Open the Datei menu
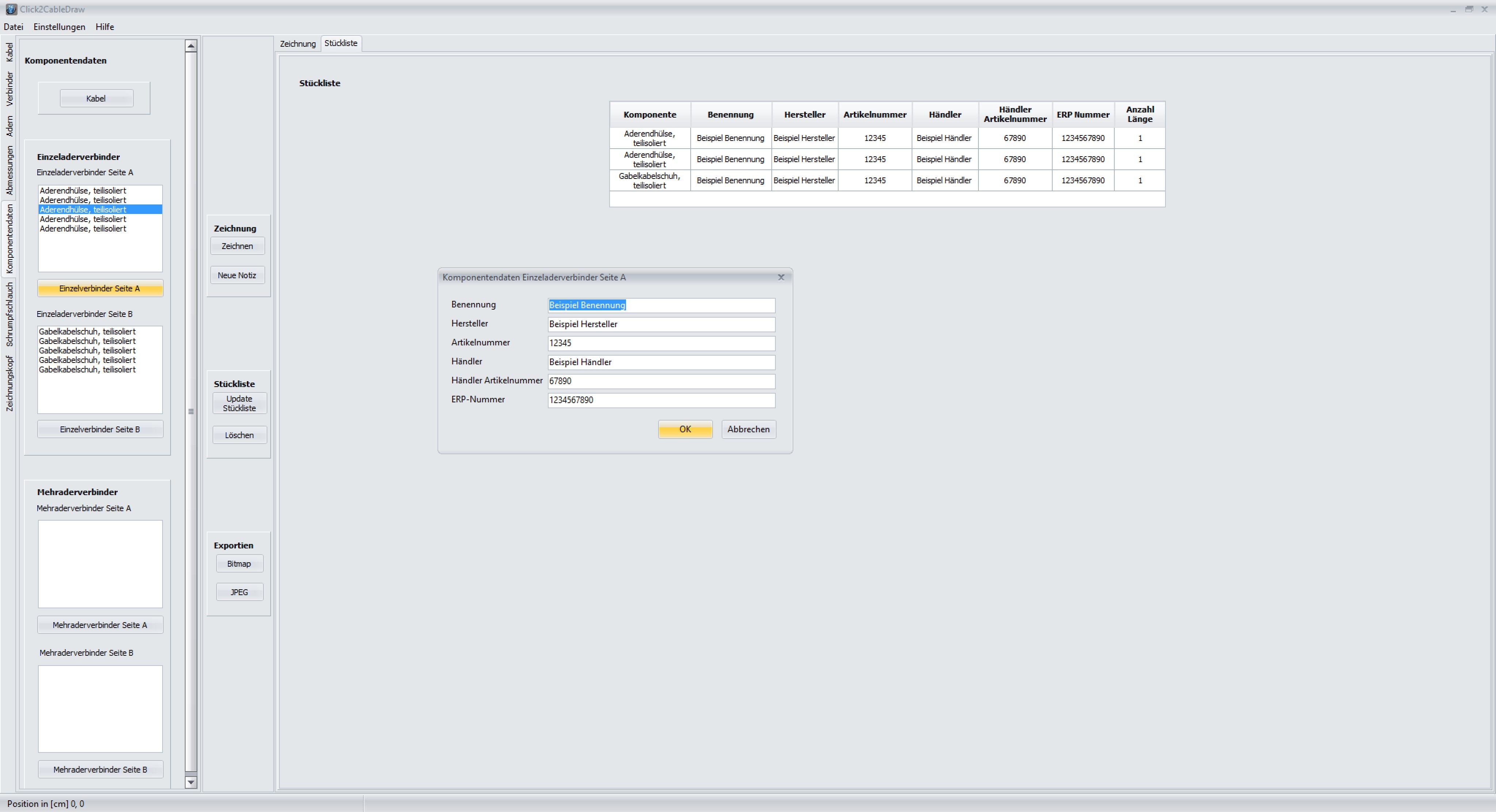Screen dimensions: 1496x812 [14, 27]
